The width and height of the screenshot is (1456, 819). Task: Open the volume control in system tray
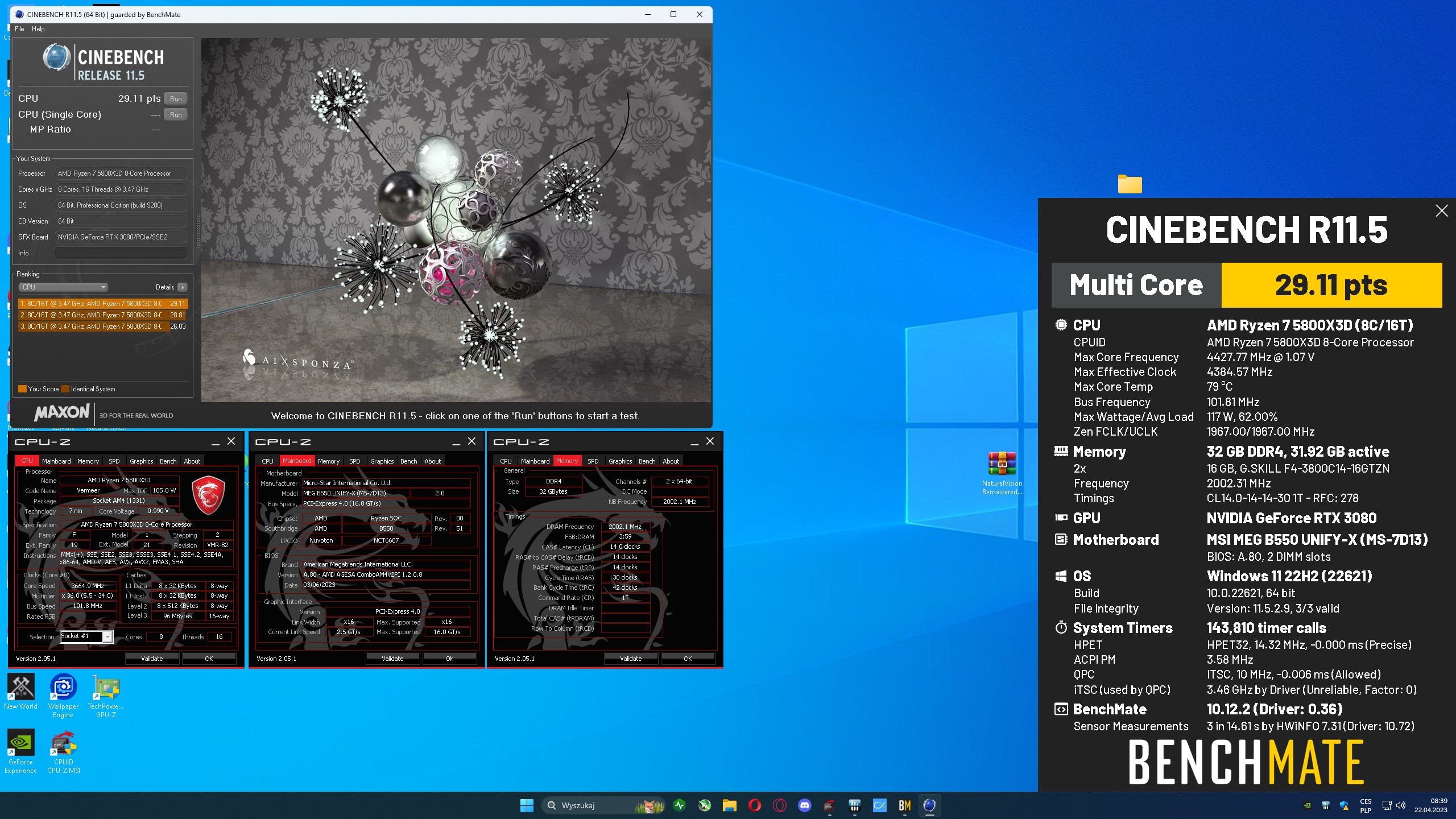coord(1401,805)
